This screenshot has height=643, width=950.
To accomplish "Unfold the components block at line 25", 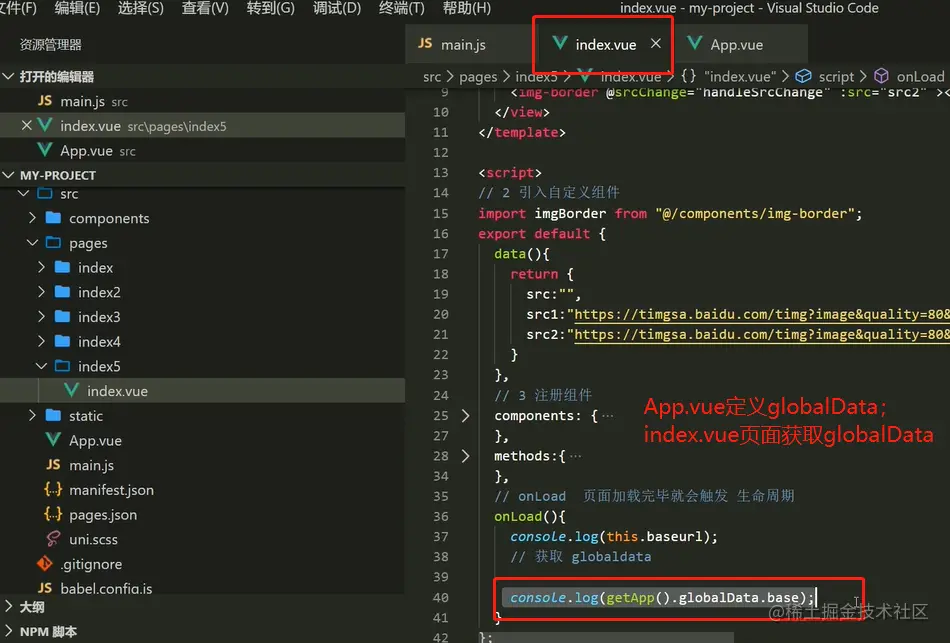I will (x=465, y=416).
